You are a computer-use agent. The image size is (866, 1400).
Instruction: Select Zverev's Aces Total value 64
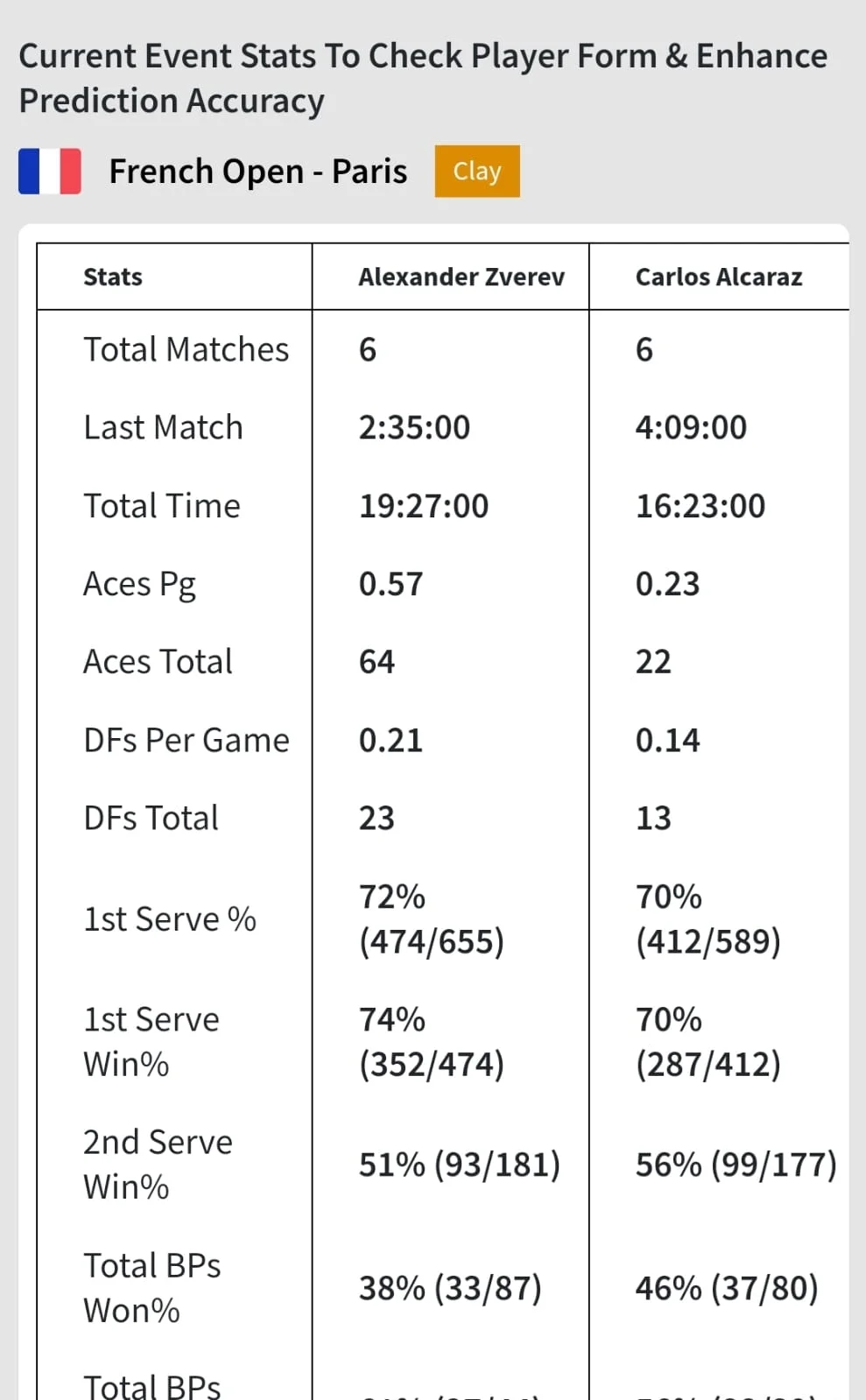(377, 662)
